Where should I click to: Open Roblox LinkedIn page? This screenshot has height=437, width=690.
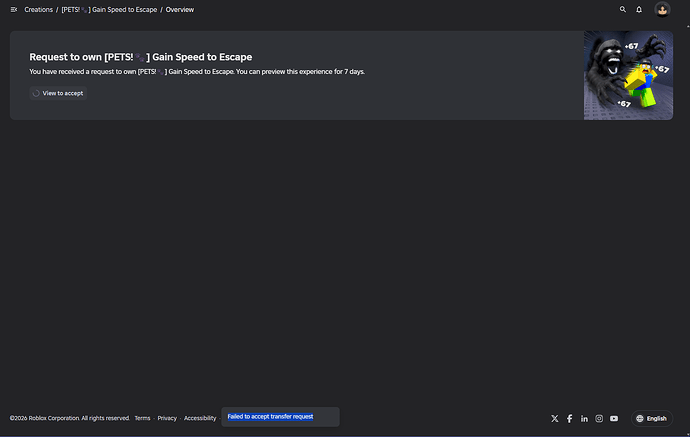pyautogui.click(x=584, y=419)
